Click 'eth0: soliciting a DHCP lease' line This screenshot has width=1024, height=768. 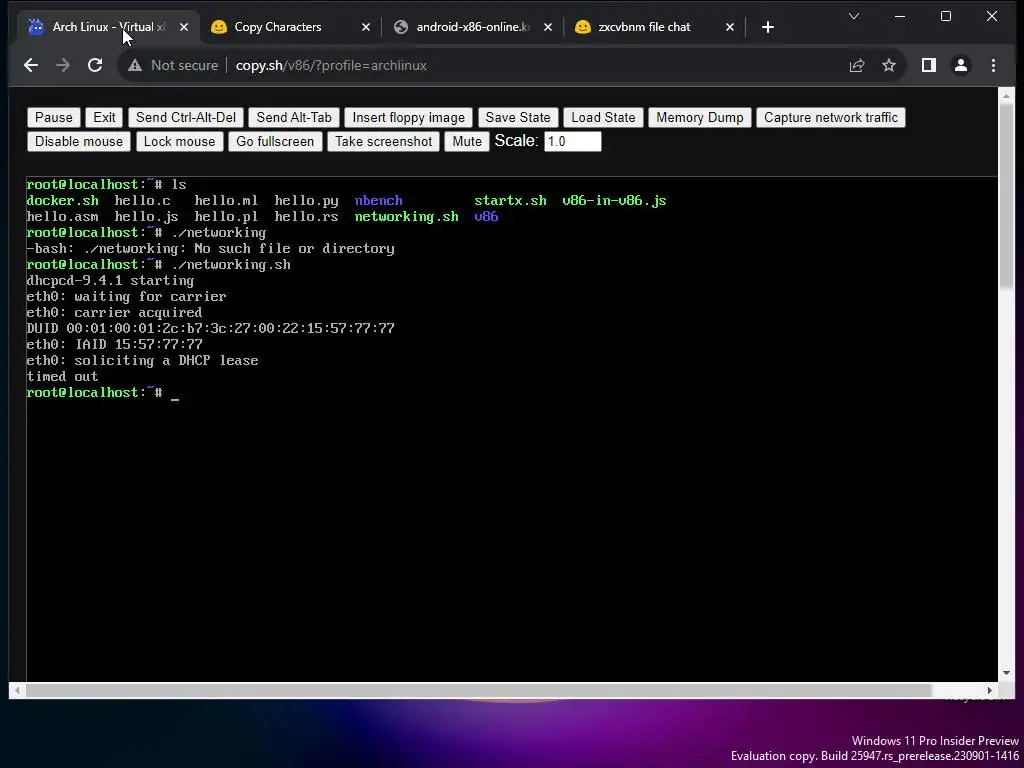tap(142, 360)
